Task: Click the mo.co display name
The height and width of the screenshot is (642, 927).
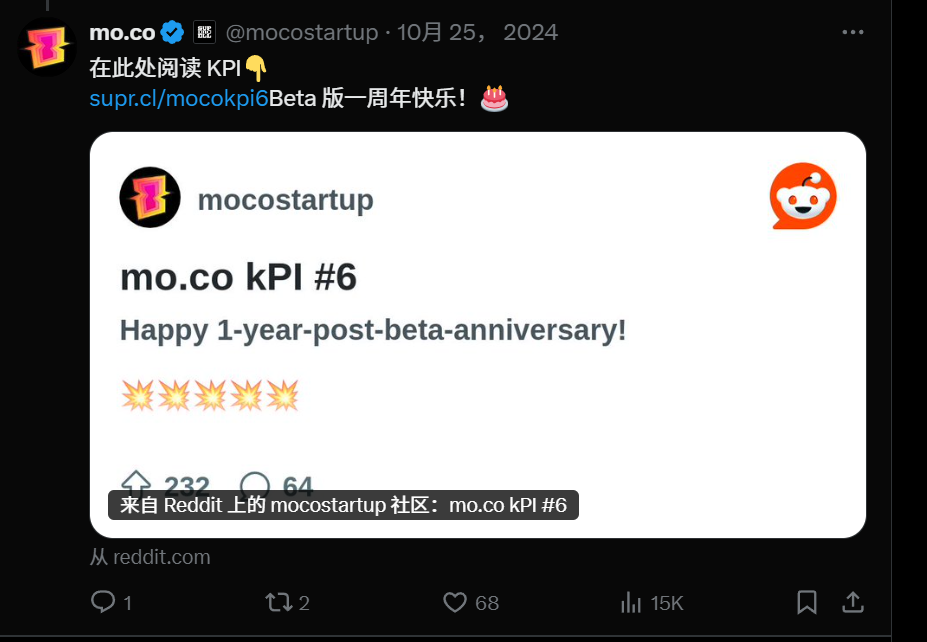Action: click(x=122, y=32)
